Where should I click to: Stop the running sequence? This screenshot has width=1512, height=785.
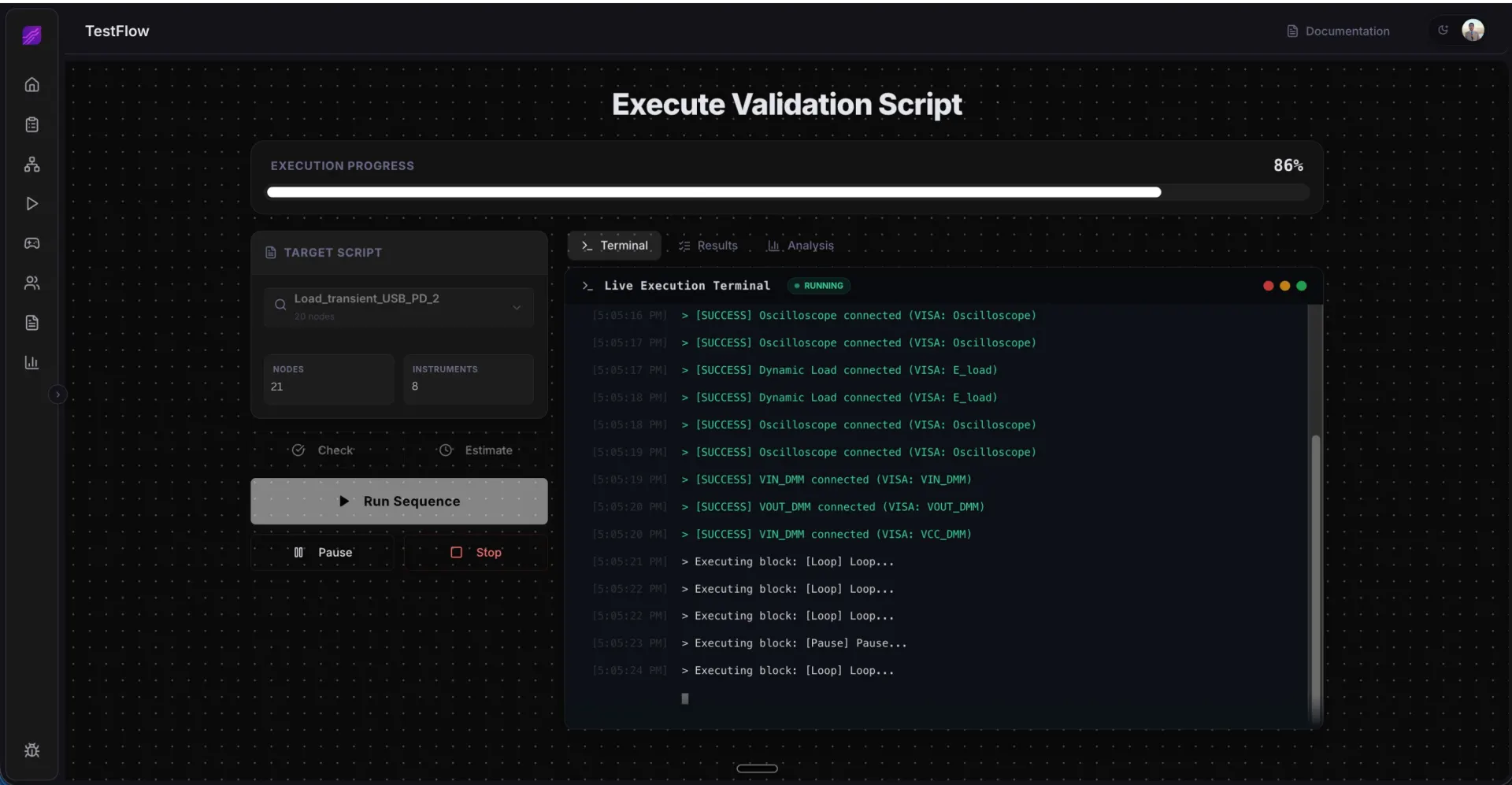[476, 553]
